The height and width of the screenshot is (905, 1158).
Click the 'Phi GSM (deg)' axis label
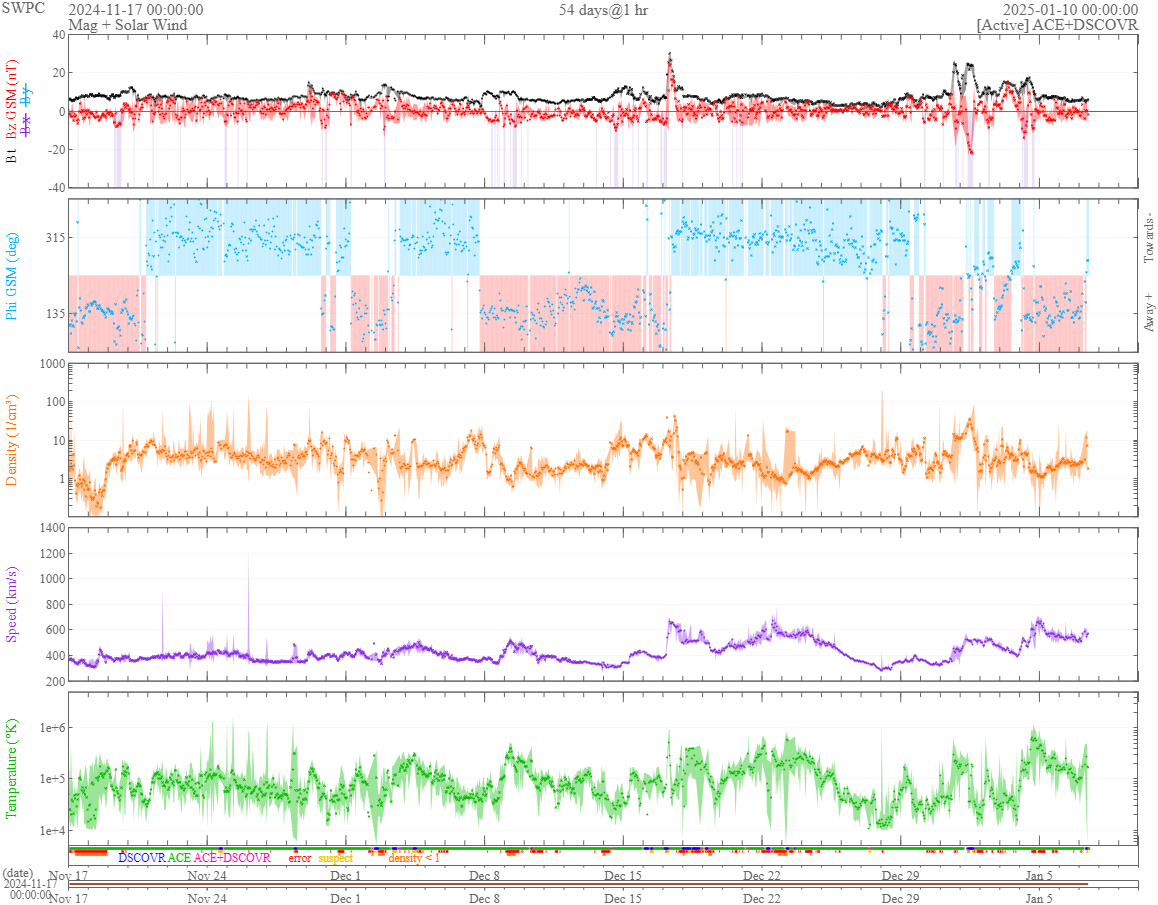tap(12, 276)
